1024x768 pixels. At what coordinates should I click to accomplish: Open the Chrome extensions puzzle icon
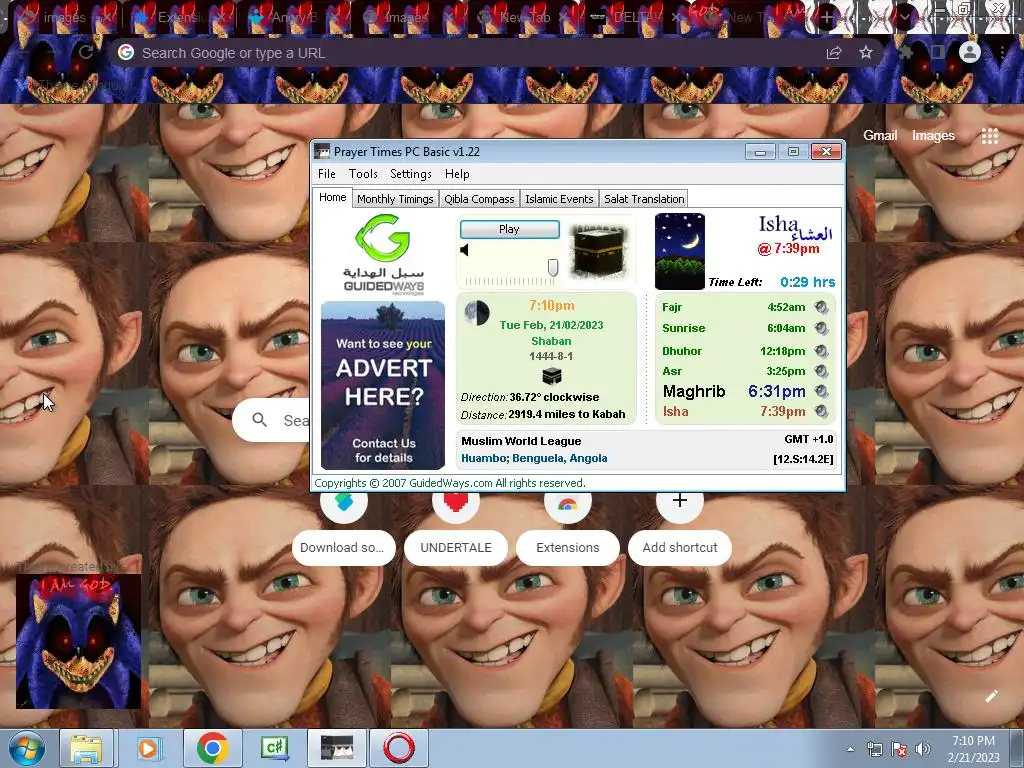(x=906, y=52)
